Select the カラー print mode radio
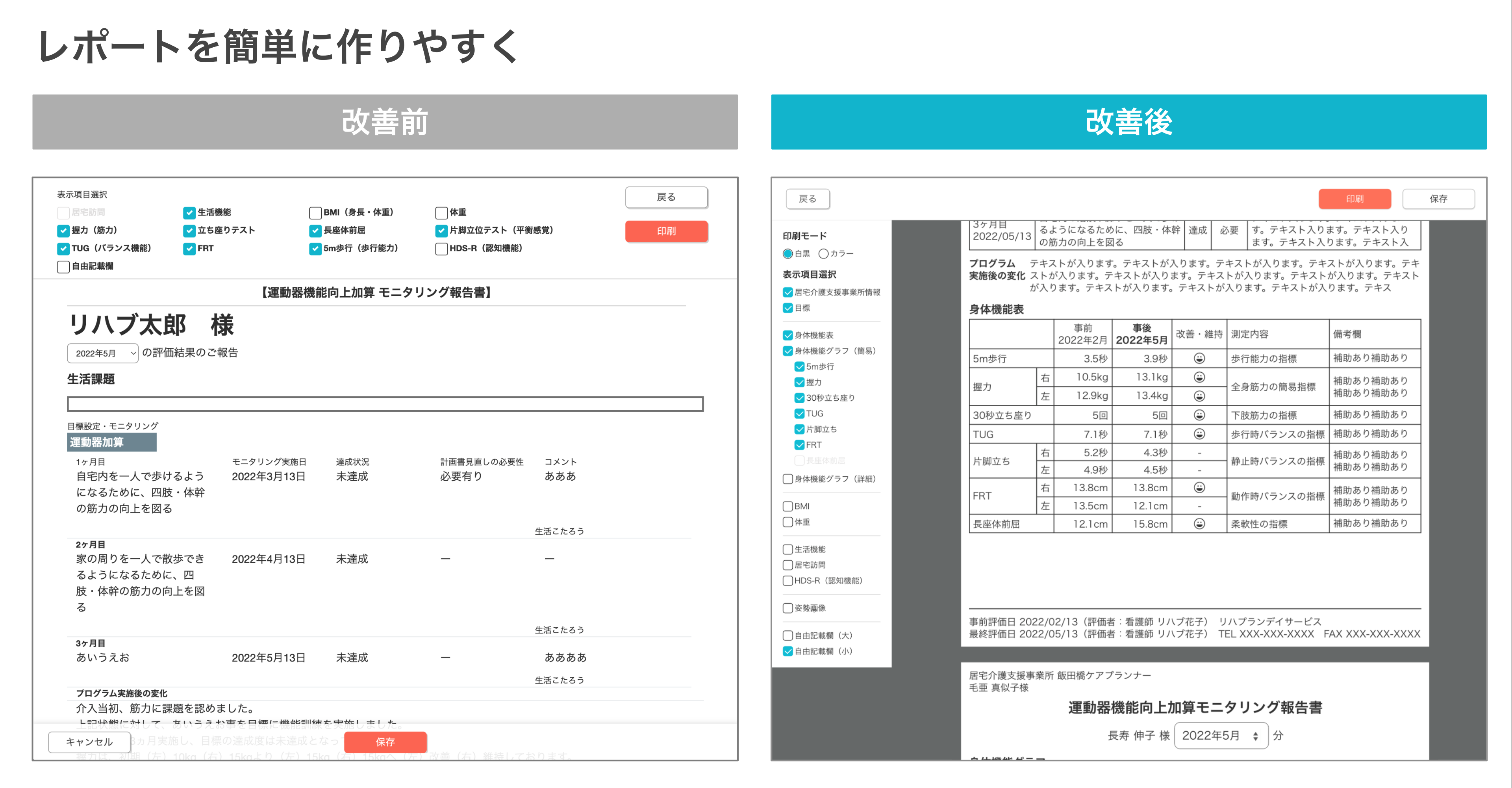Viewport: 1512px width, 788px height. 823,254
